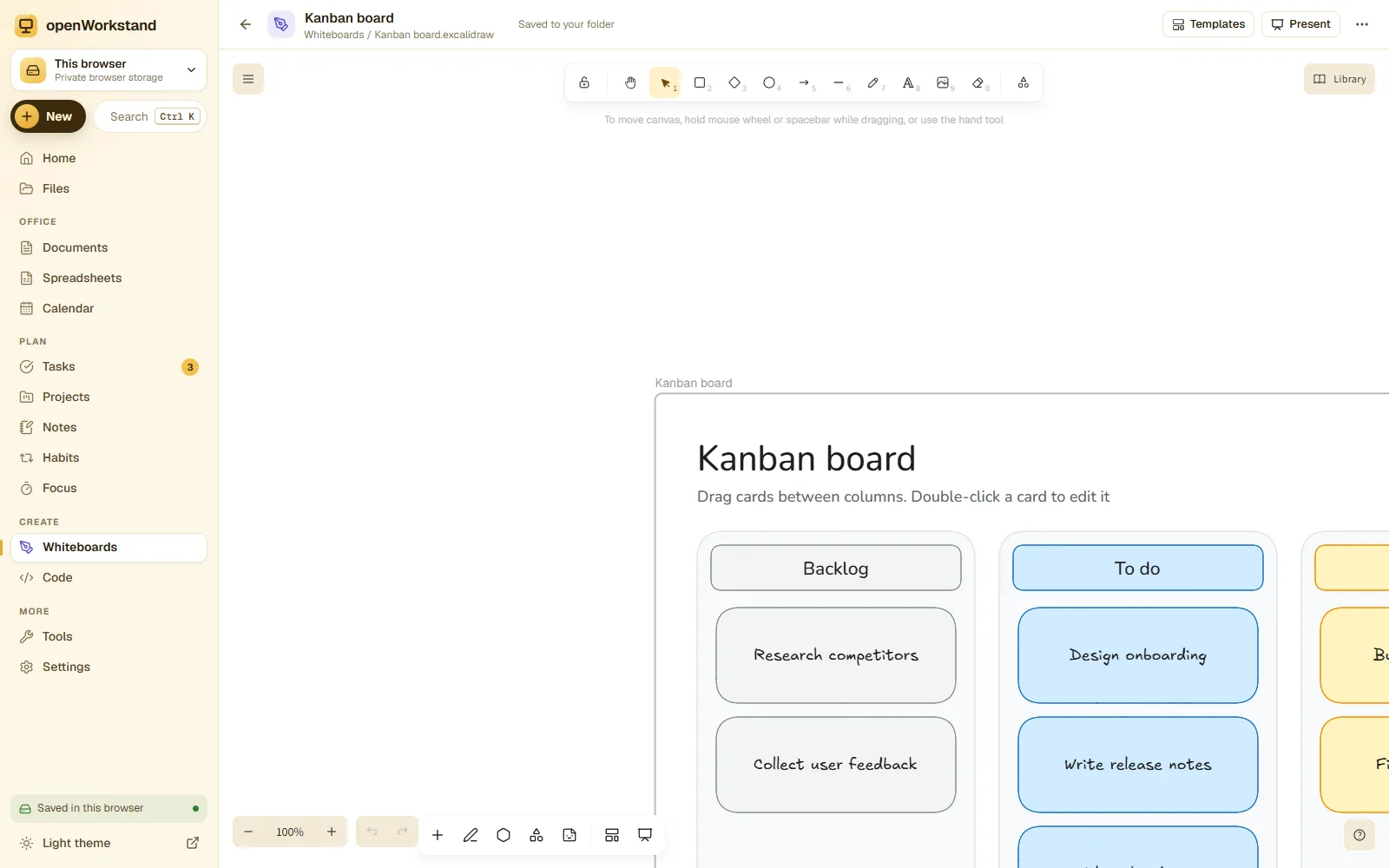The image size is (1389, 868).
Task: Toggle the canvas lock tool
Action: coord(584,82)
